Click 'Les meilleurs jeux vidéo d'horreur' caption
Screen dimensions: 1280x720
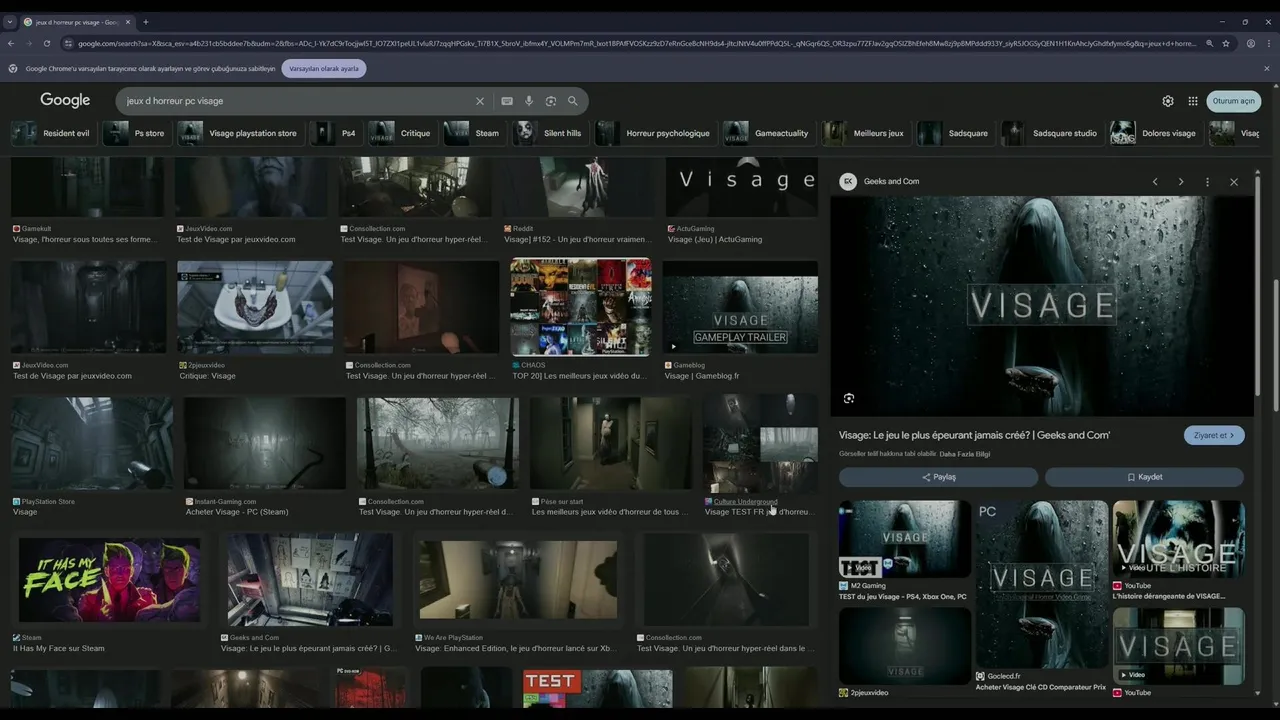pyautogui.click(x=609, y=512)
